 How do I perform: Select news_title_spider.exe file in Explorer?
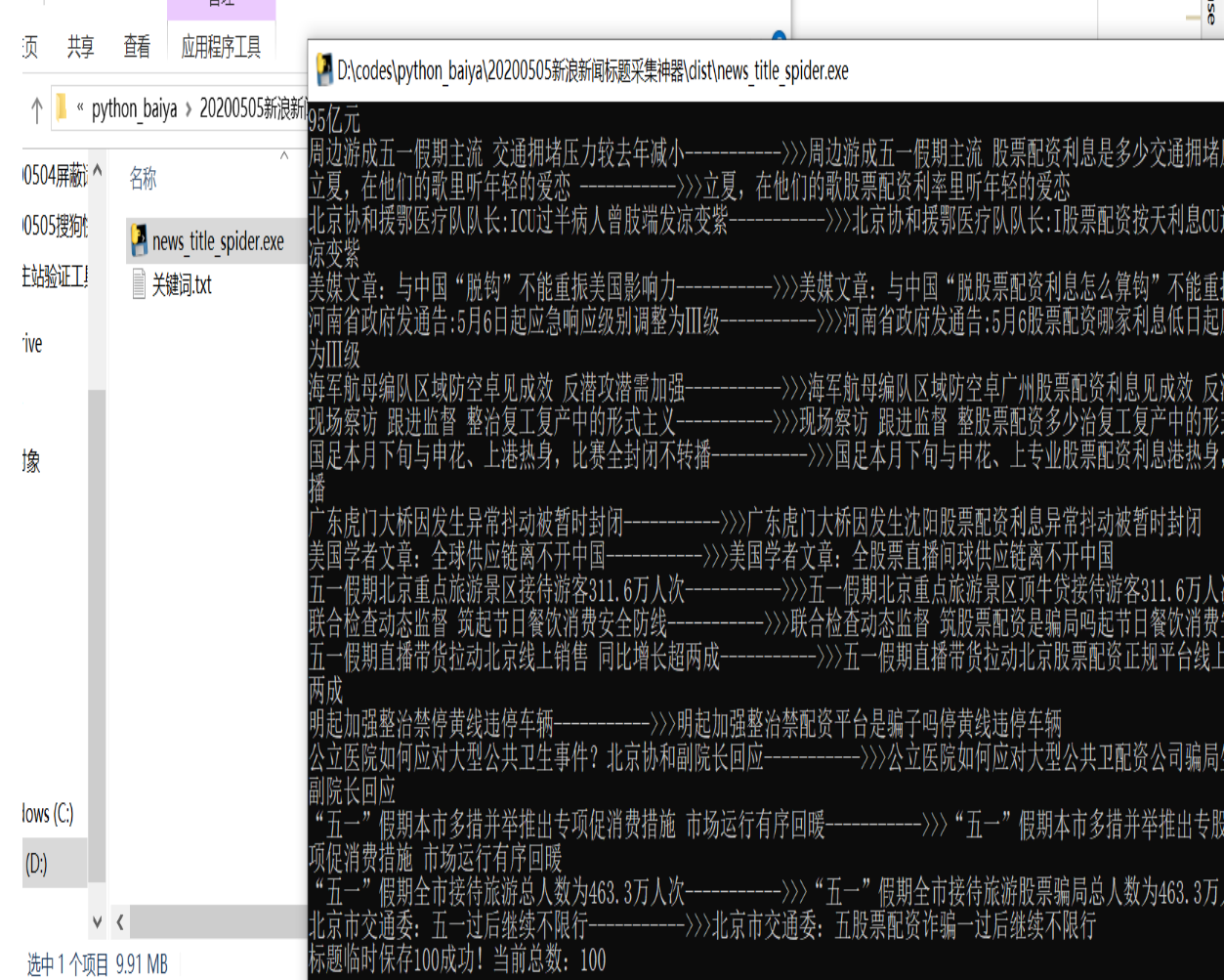point(217,241)
